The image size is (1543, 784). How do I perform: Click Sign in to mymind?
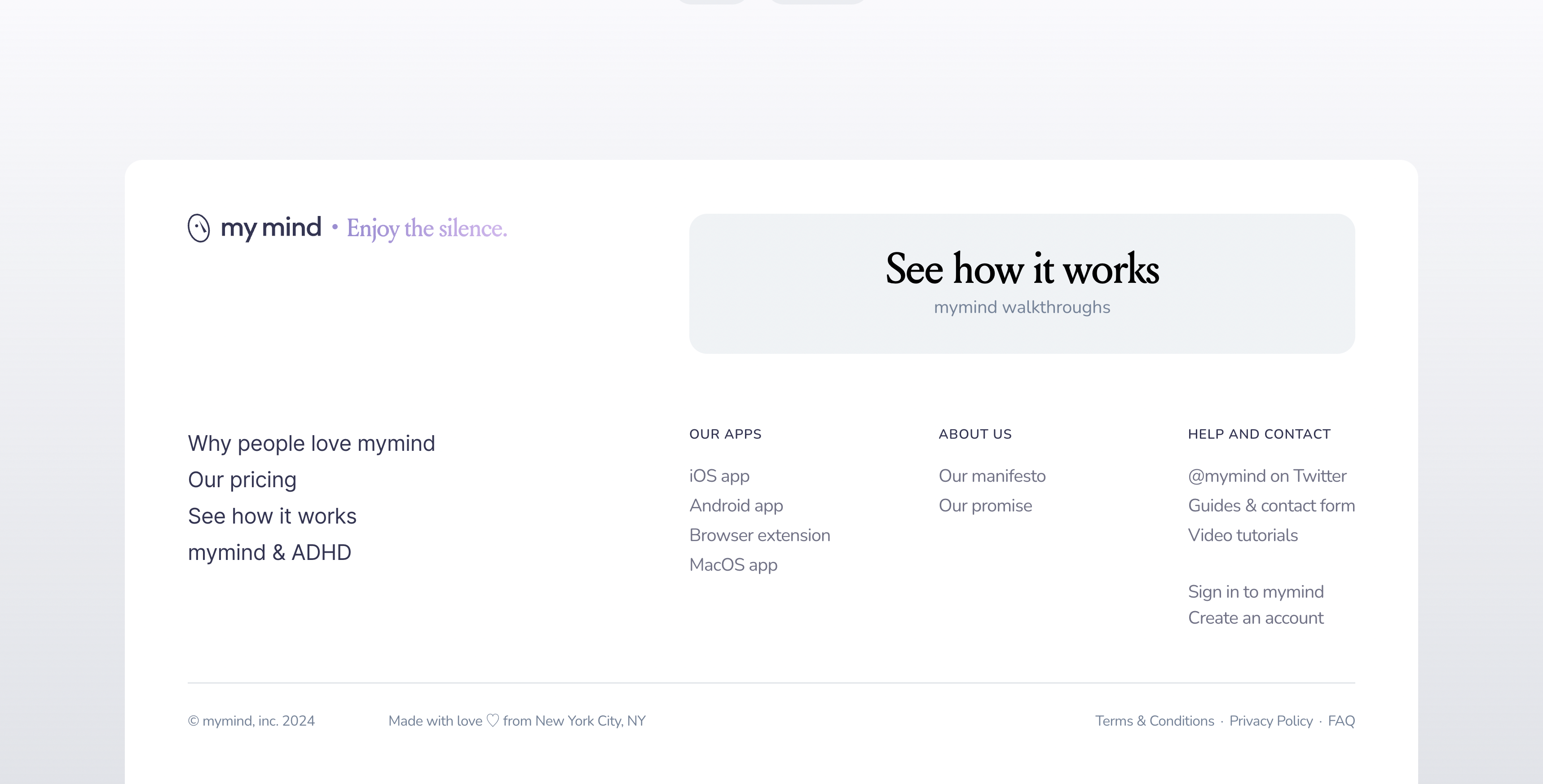coord(1256,592)
